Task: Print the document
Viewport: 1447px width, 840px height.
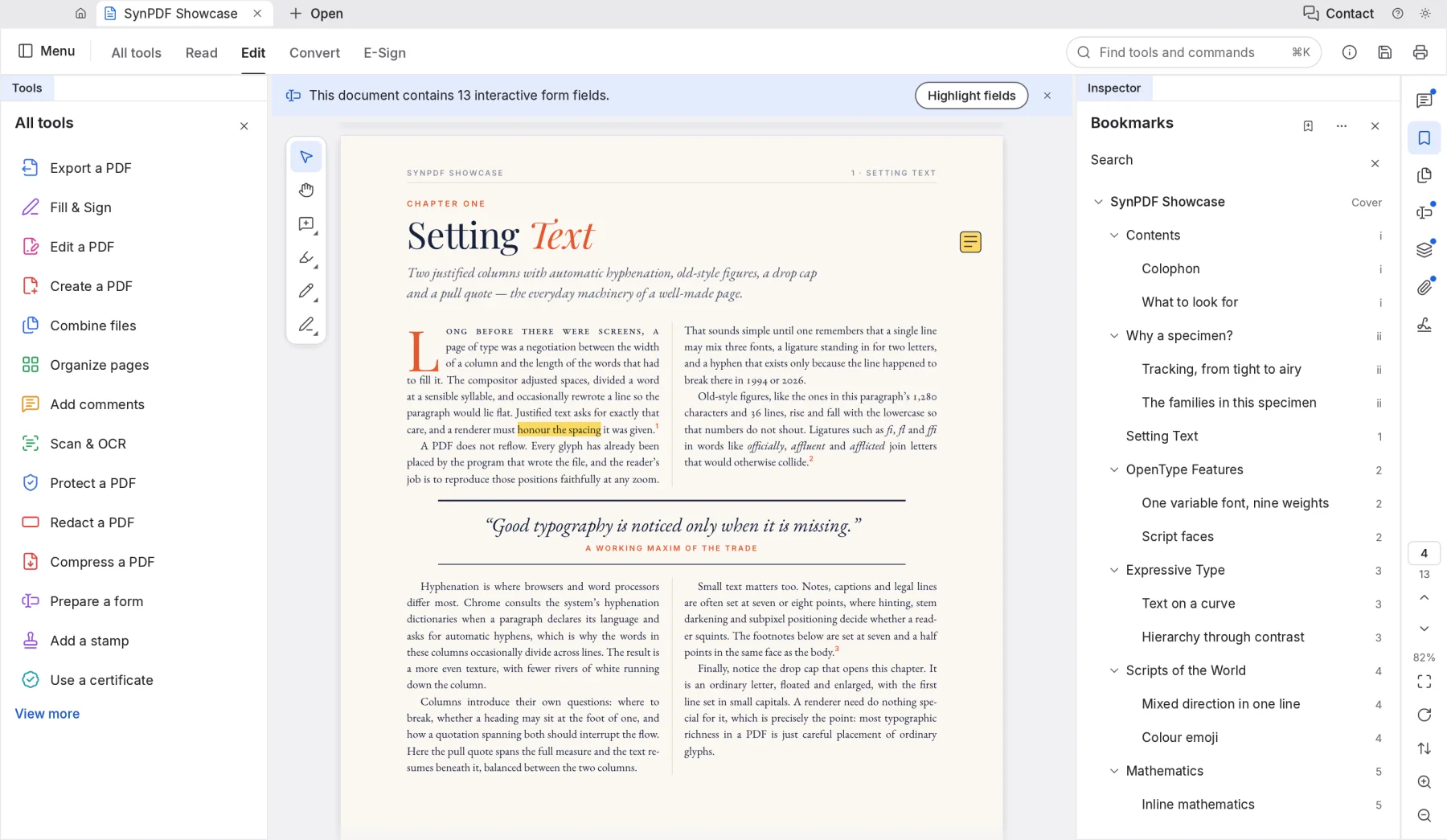Action: tap(1420, 52)
